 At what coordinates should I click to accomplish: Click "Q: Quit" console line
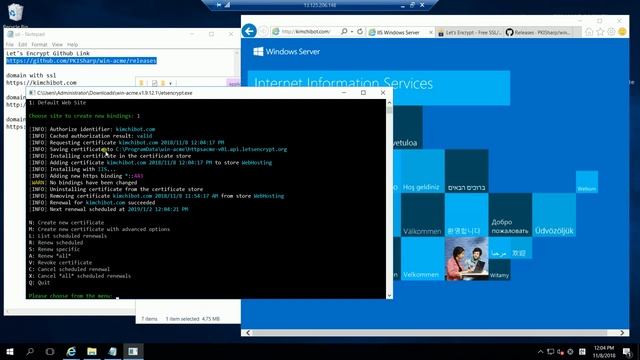39,283
